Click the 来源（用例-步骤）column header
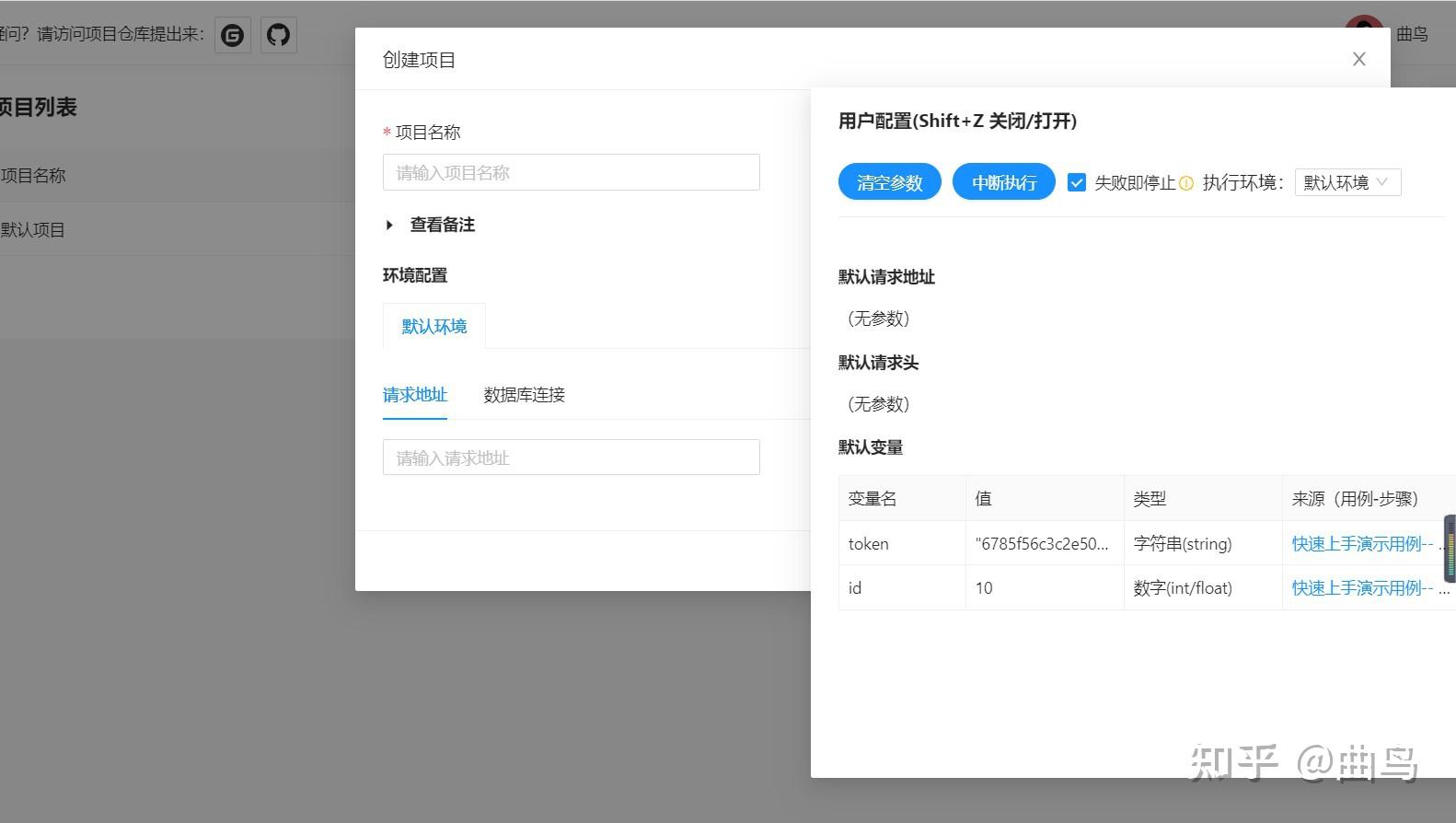The width and height of the screenshot is (1456, 823). click(1355, 499)
